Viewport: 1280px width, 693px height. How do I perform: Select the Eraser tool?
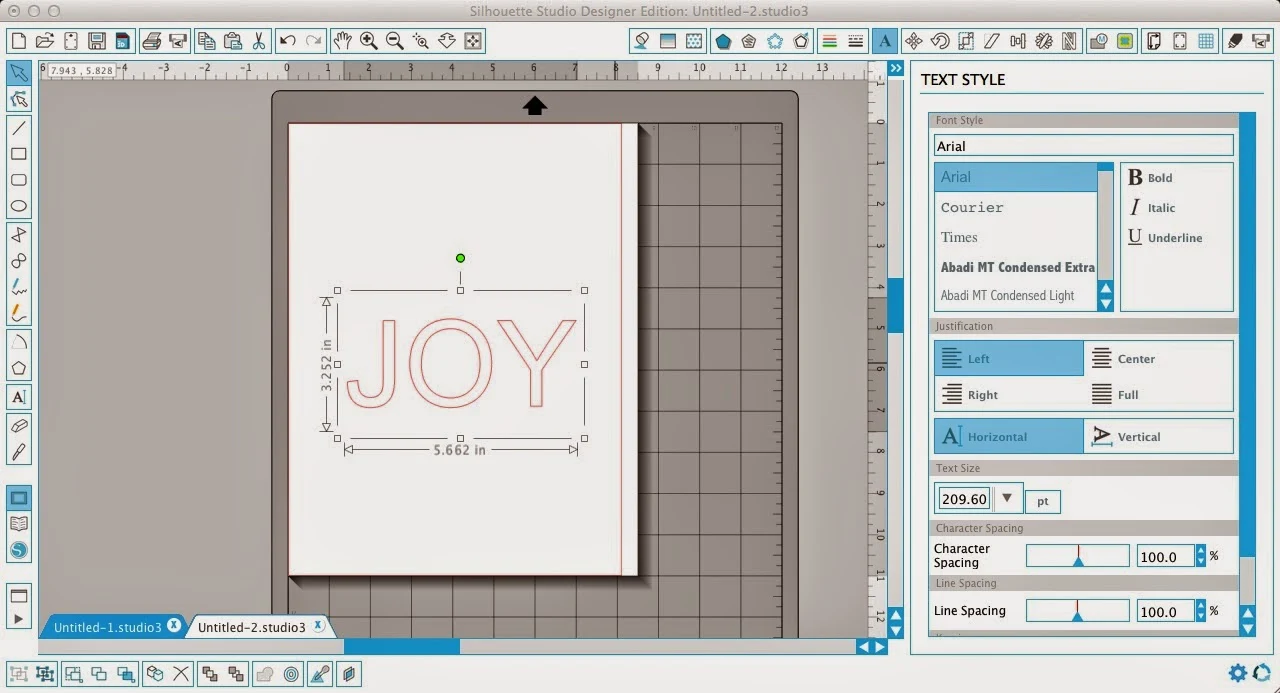pos(20,424)
